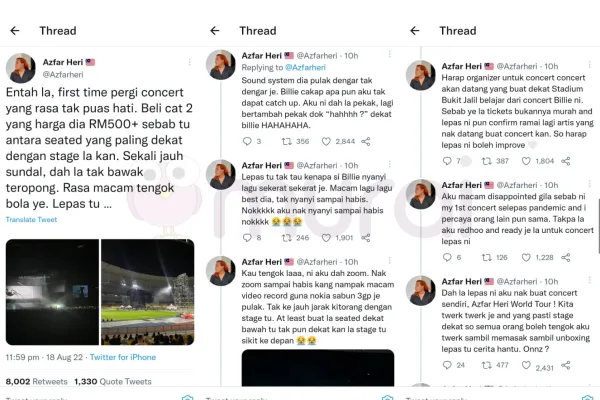Open more options on Harap organizer tweet
The height and width of the screenshot is (400, 600).
pos(589,65)
